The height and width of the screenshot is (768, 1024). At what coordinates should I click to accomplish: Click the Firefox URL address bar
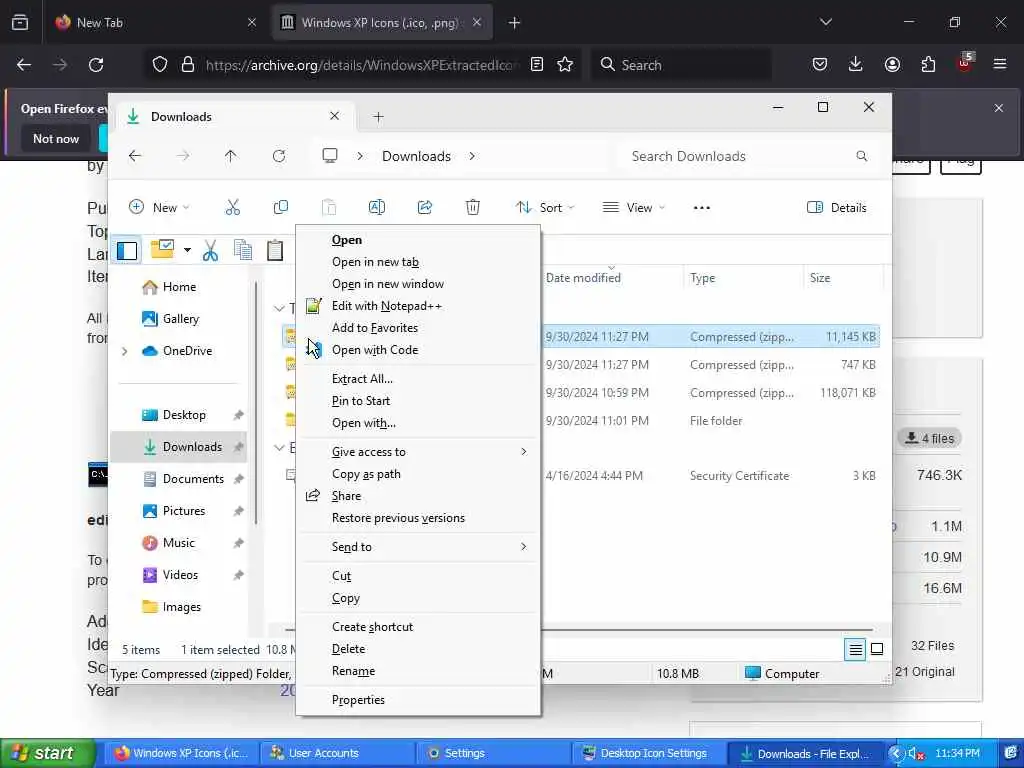[361, 65]
